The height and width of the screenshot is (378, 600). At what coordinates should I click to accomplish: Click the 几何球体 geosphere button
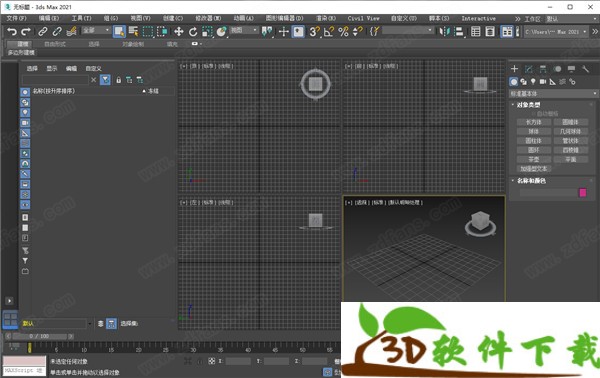[570, 132]
